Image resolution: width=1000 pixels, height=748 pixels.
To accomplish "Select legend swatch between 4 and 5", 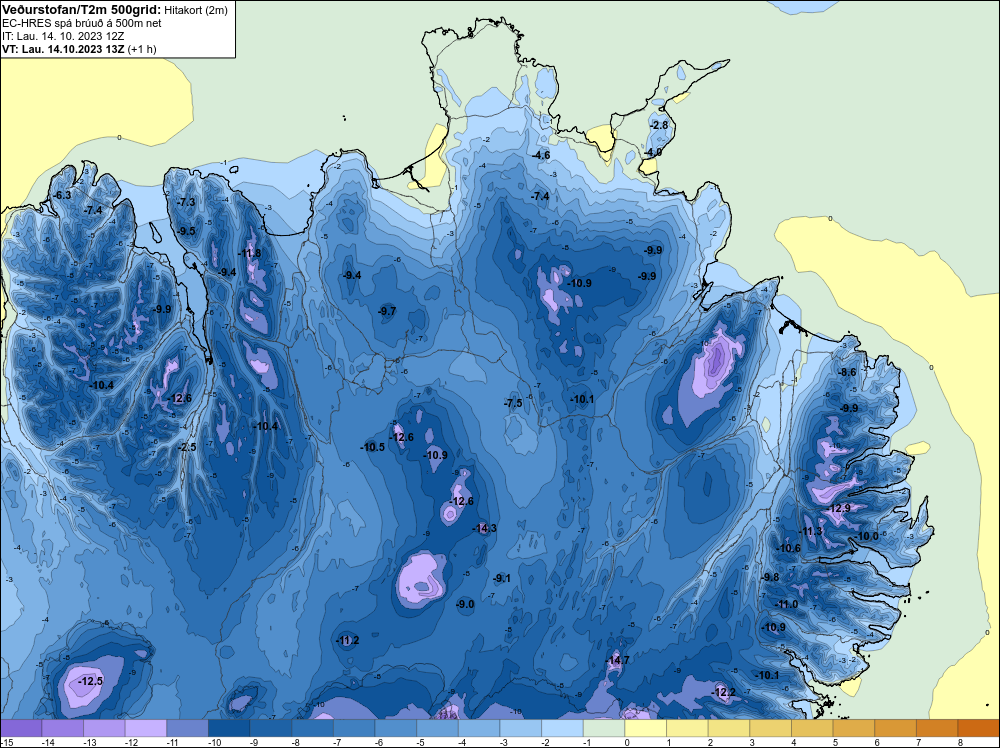I will coord(812,728).
